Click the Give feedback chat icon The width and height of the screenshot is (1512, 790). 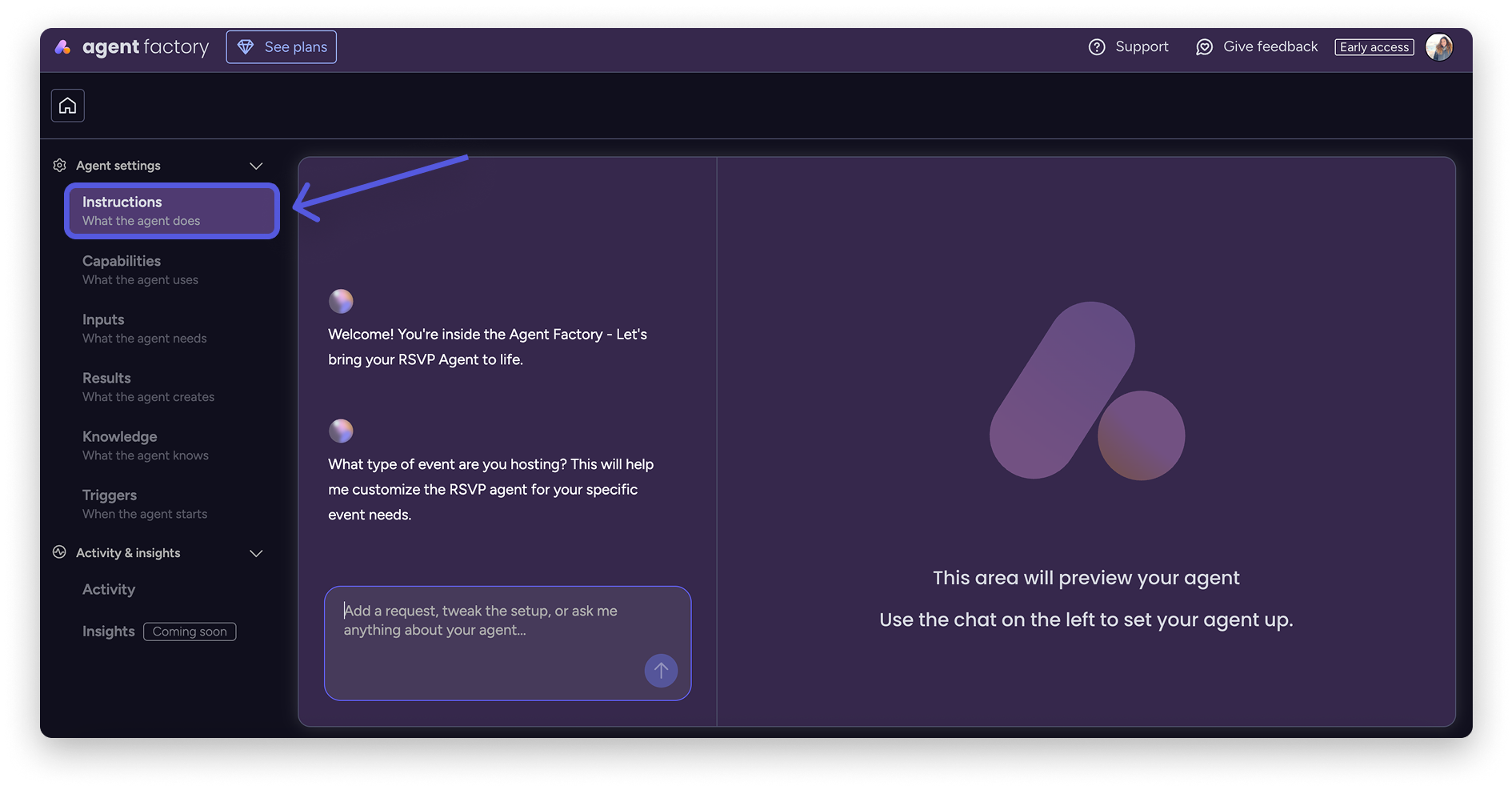[x=1204, y=47]
